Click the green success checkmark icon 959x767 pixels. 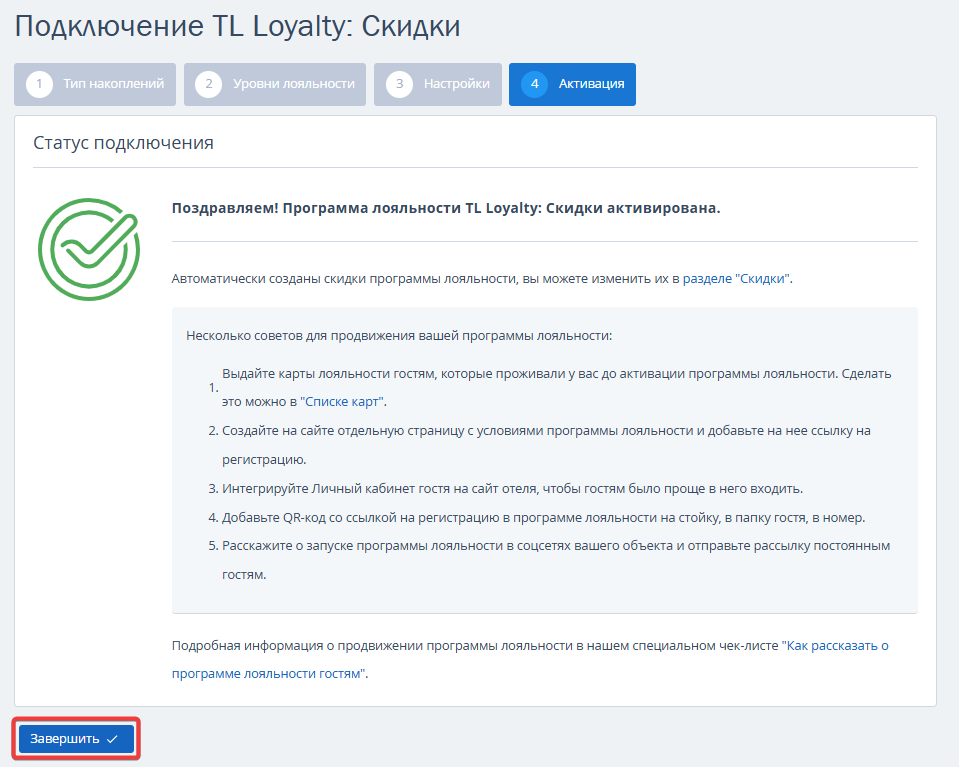point(89,249)
